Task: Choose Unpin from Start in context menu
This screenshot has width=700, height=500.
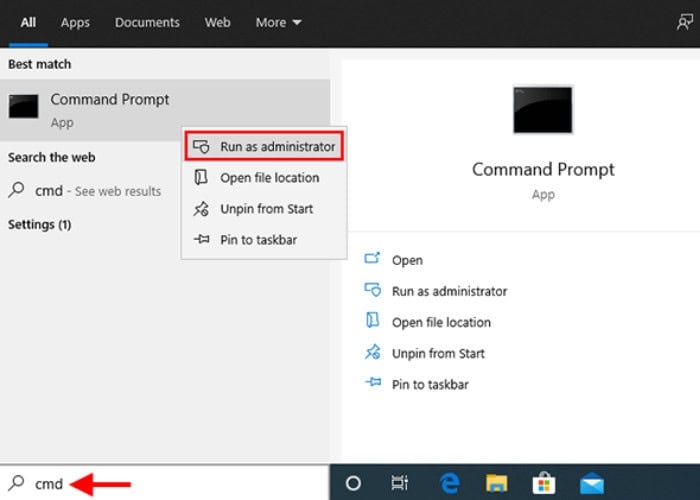Action: pyautogui.click(x=264, y=208)
